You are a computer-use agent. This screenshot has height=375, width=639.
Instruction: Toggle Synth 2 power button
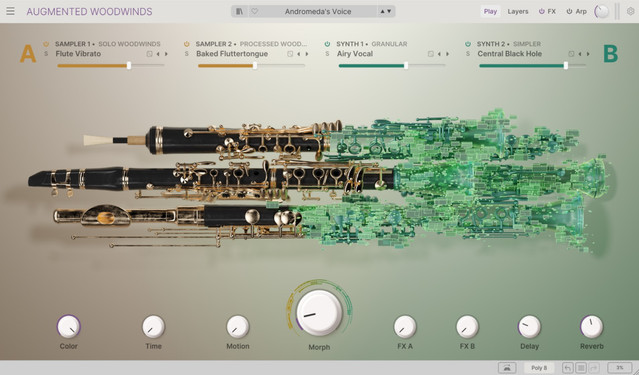[x=468, y=44]
